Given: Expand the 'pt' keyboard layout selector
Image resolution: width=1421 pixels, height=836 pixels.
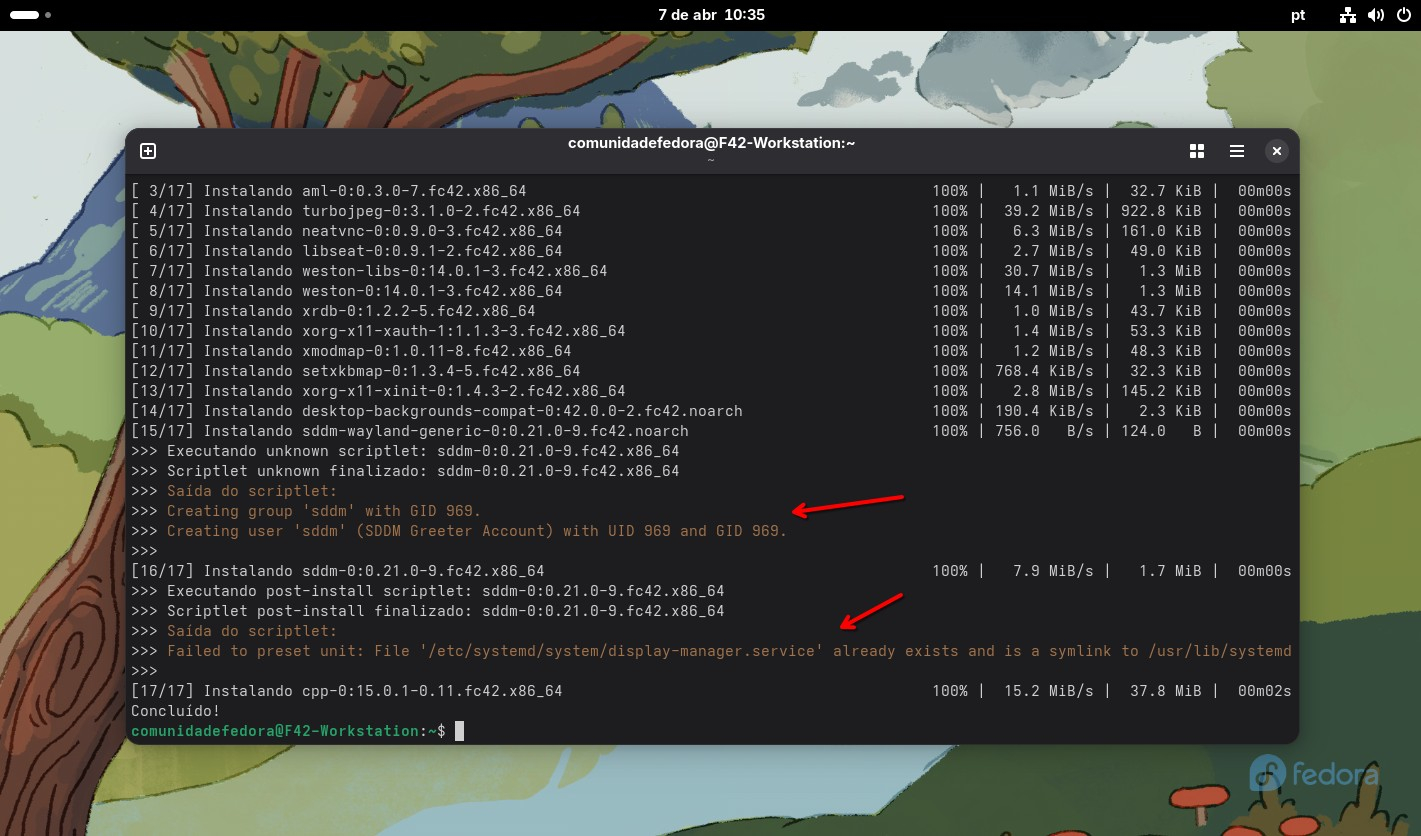Looking at the screenshot, I should (1298, 15).
